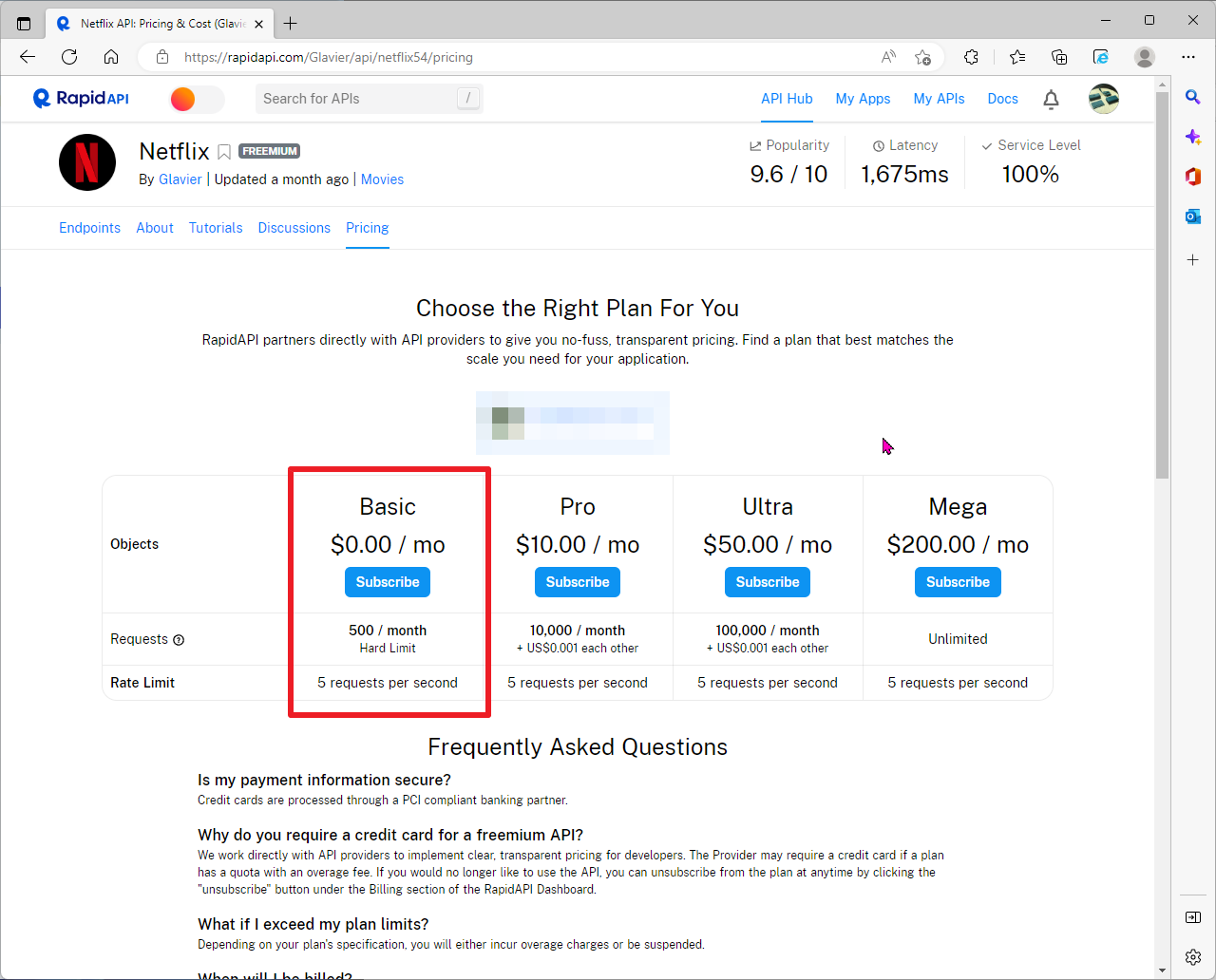The height and width of the screenshot is (980, 1216).
Task: Open the Edge sidebar Search icon
Action: click(1193, 97)
